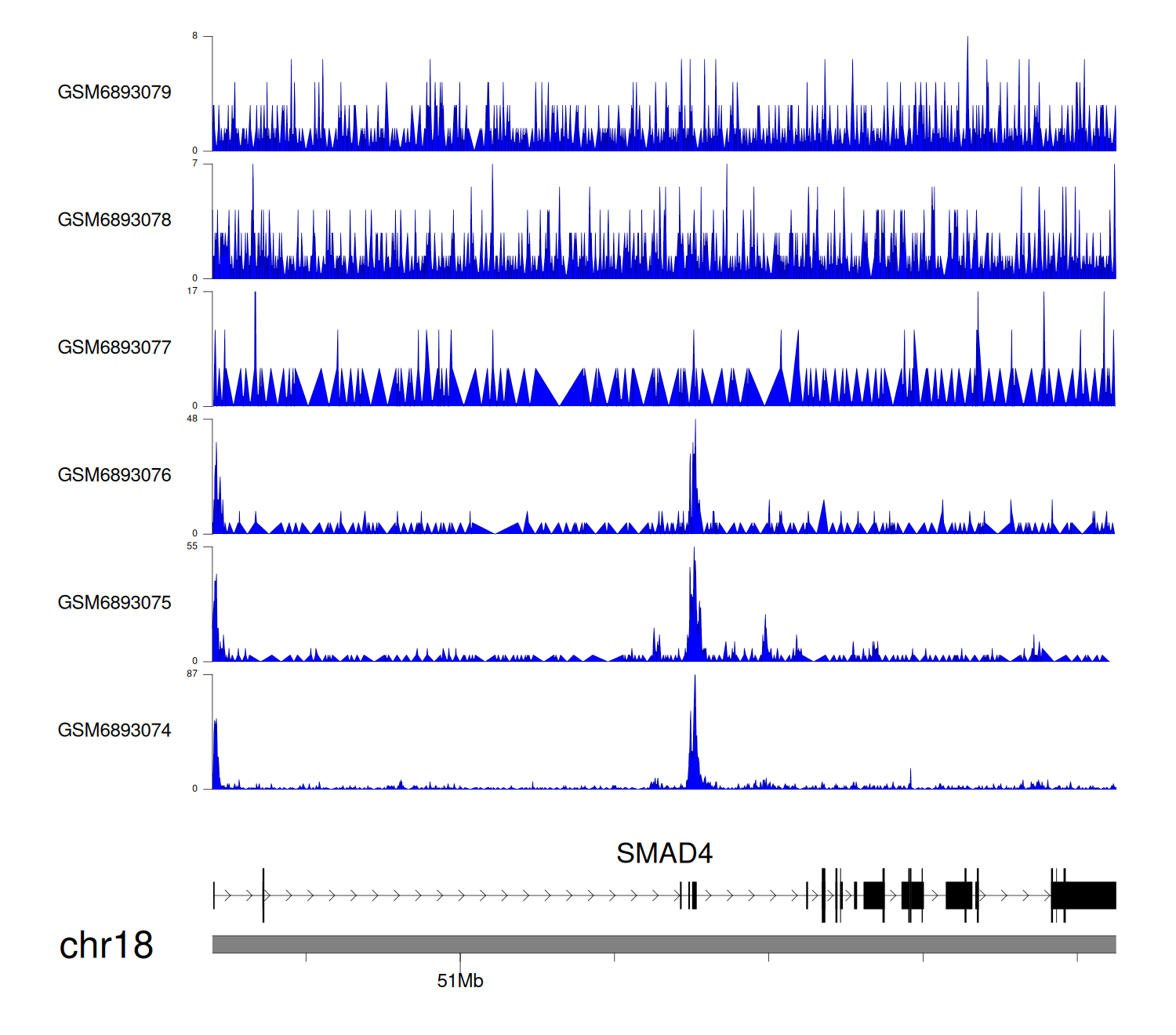Select the GSM6893074 track name
The height and width of the screenshot is (1035, 1176).
pyautogui.click(x=114, y=731)
